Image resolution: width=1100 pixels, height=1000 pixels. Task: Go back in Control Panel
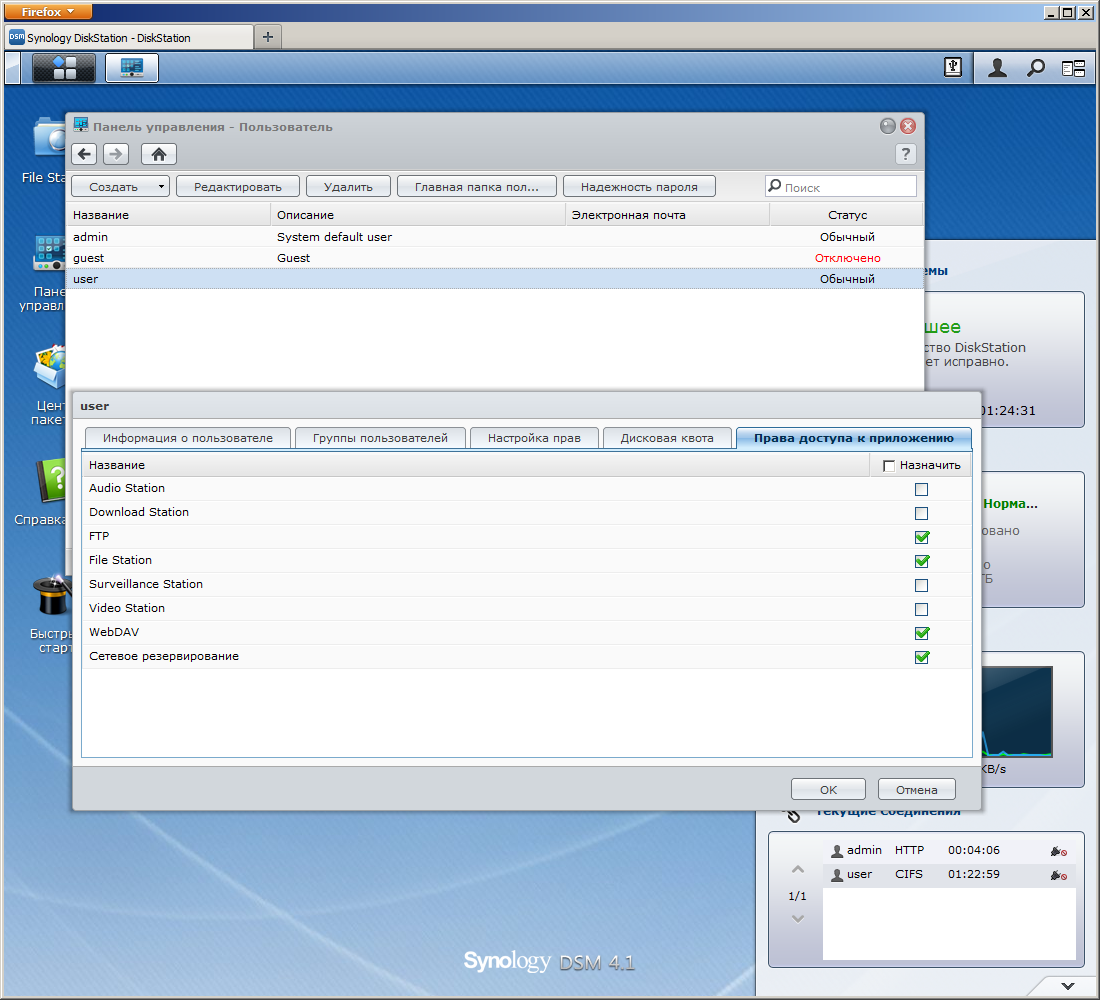tap(84, 154)
